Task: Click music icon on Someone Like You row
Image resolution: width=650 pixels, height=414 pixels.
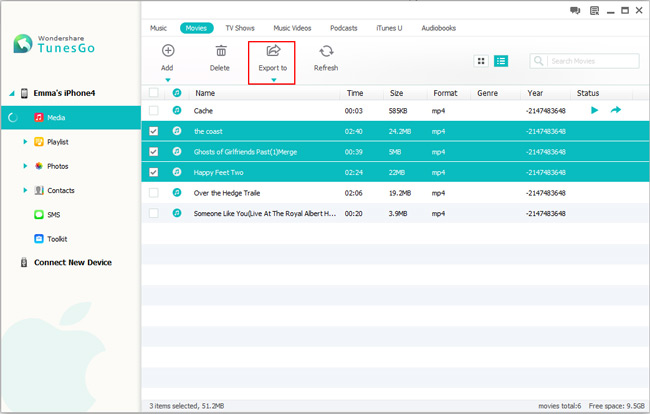Action: click(x=177, y=213)
